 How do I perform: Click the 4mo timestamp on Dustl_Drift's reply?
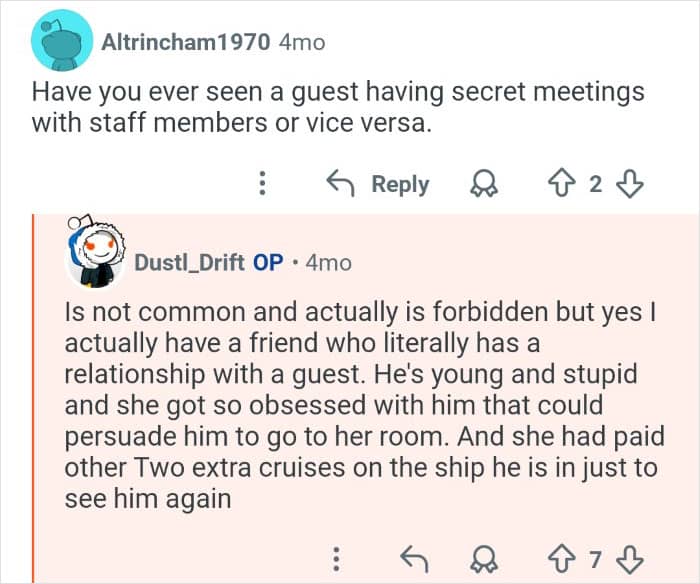328,262
